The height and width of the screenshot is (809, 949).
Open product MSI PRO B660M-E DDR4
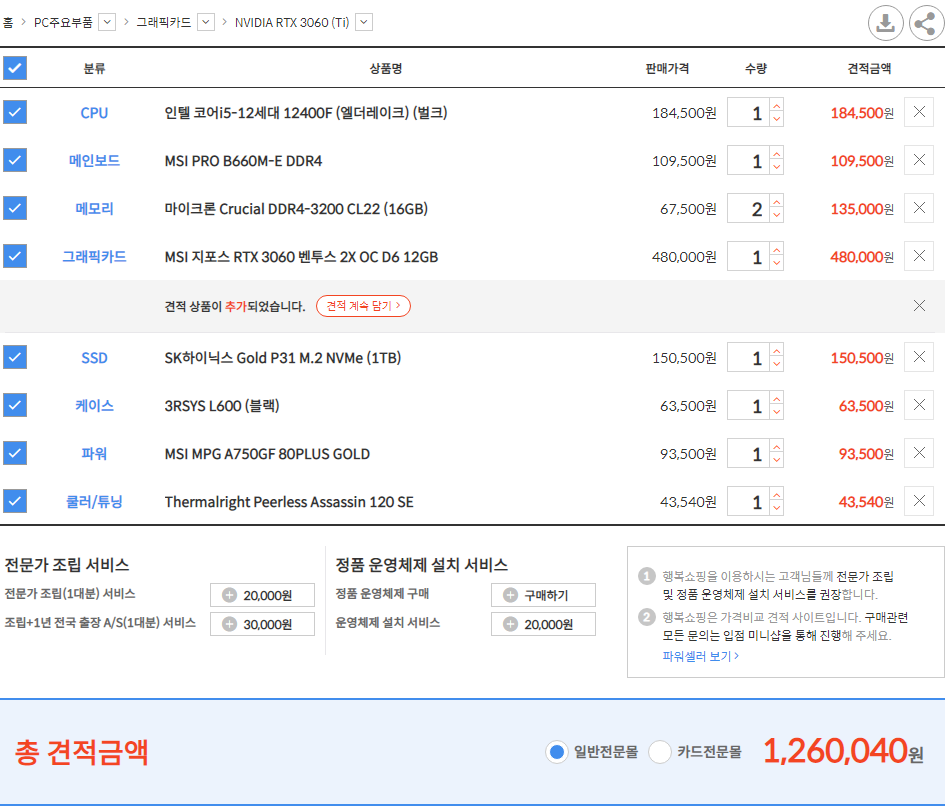click(x=243, y=161)
